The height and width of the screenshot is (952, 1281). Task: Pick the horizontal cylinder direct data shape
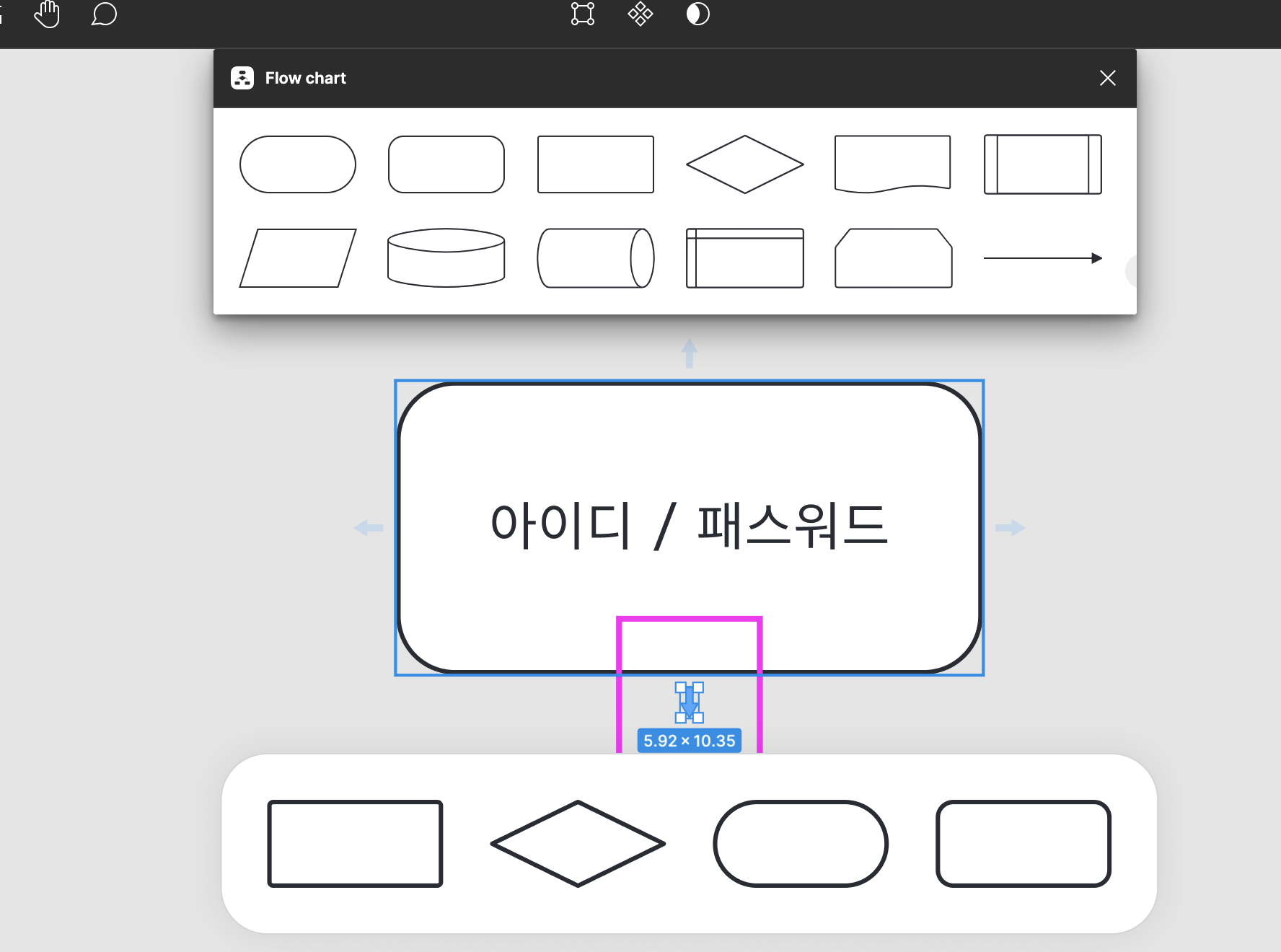pyautogui.click(x=596, y=258)
